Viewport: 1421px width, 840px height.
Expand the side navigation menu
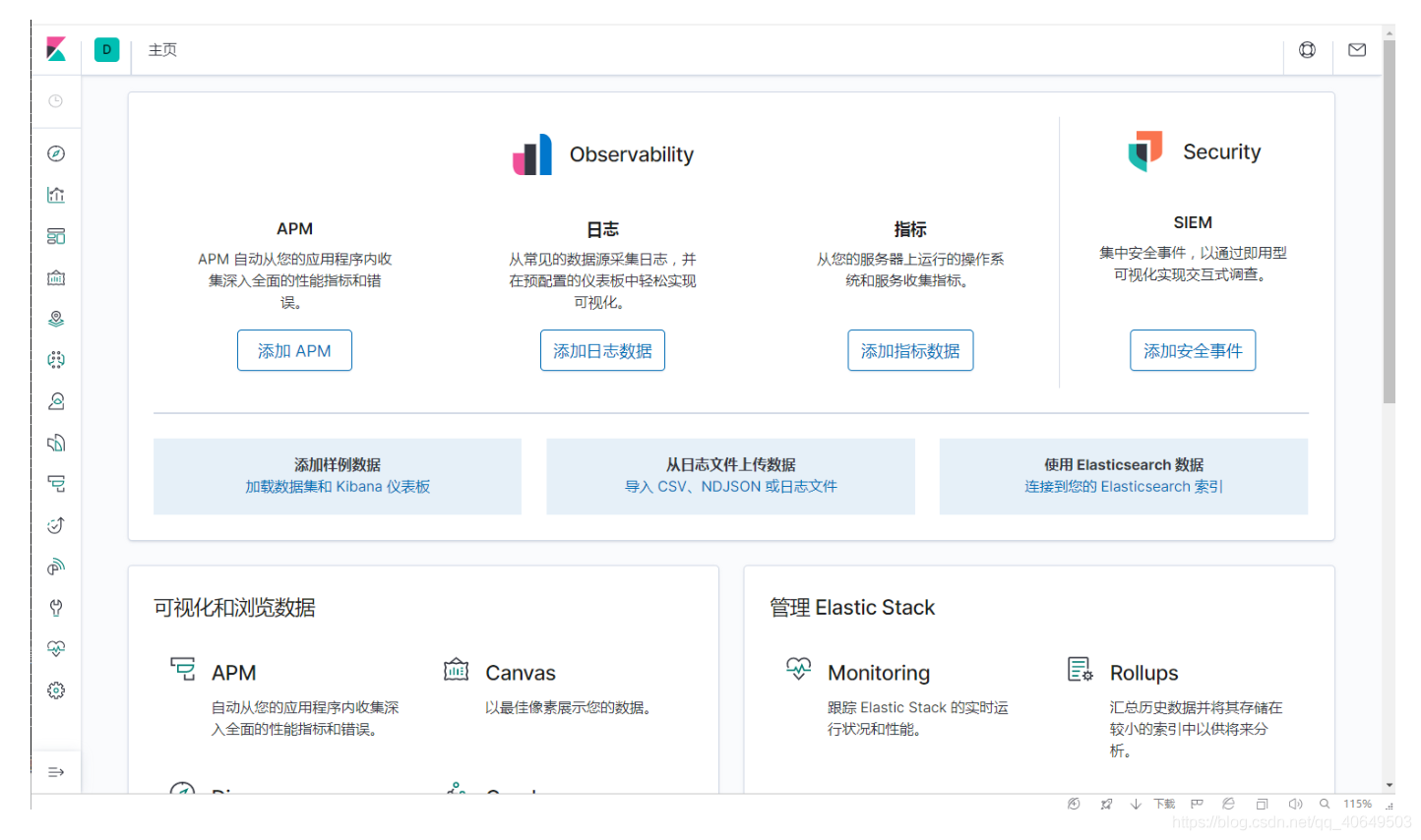[x=56, y=772]
